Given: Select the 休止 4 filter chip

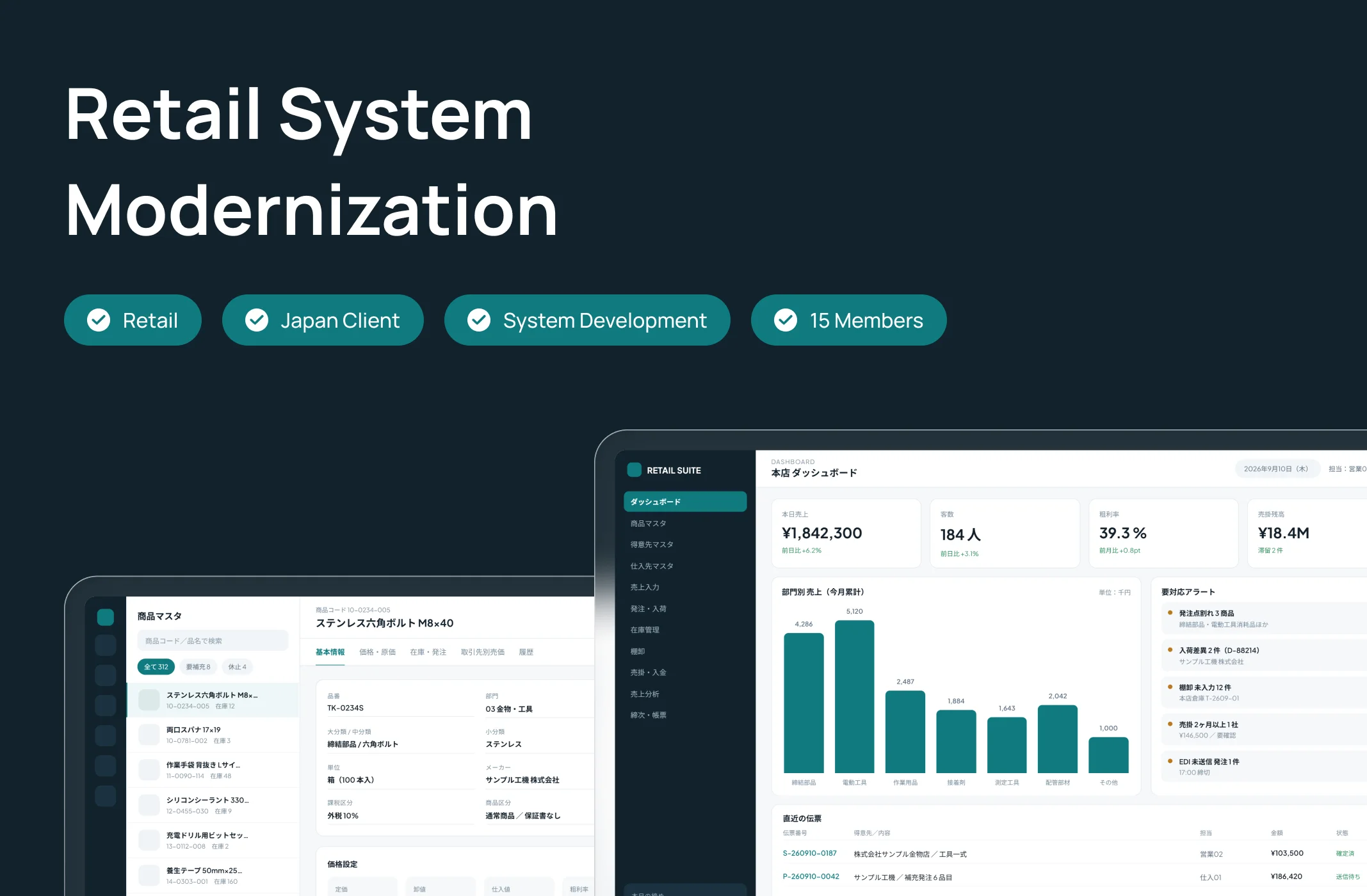Looking at the screenshot, I should (x=238, y=667).
